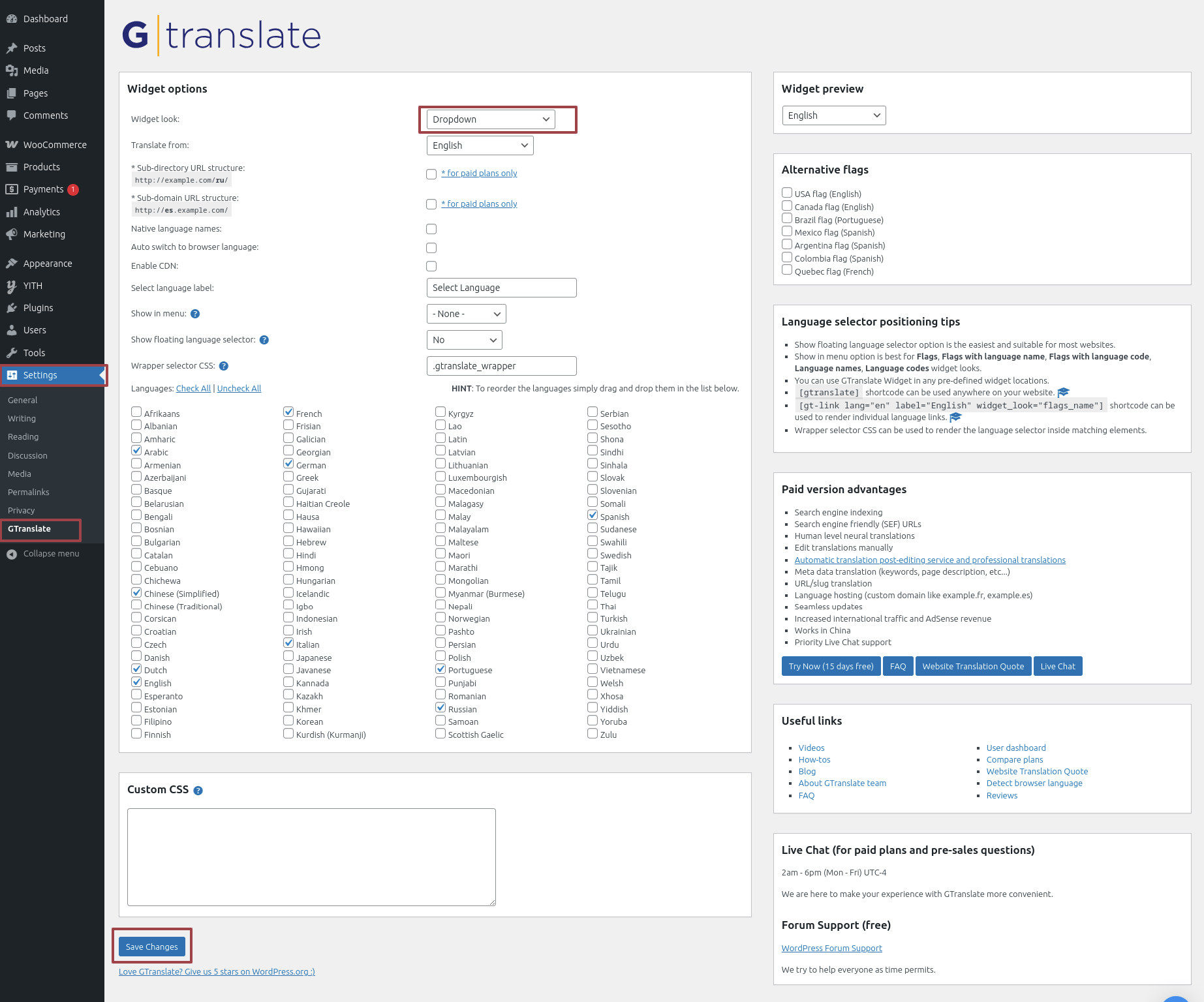
Task: Uncheck the French language checkbox
Action: click(x=288, y=412)
